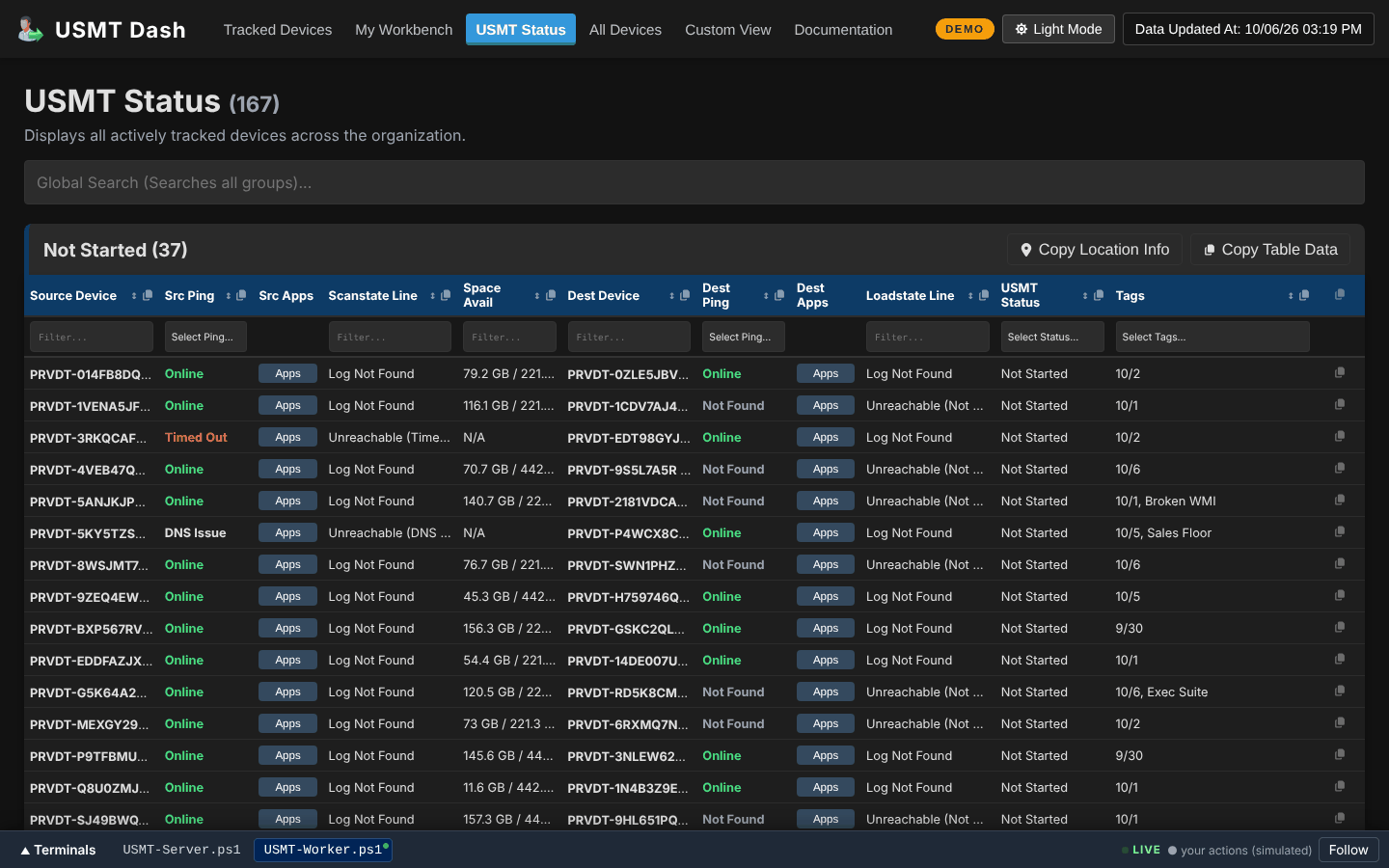Expand the Terminals panel
The width and height of the screenshot is (1389, 868).
point(58,850)
